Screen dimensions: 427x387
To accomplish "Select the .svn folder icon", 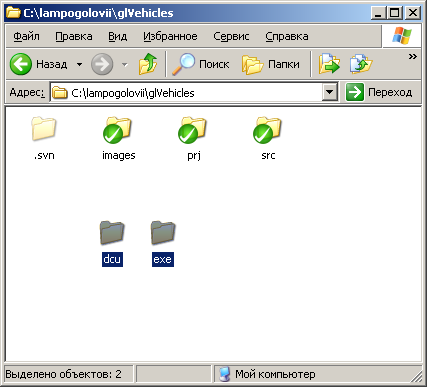I will (44, 128).
